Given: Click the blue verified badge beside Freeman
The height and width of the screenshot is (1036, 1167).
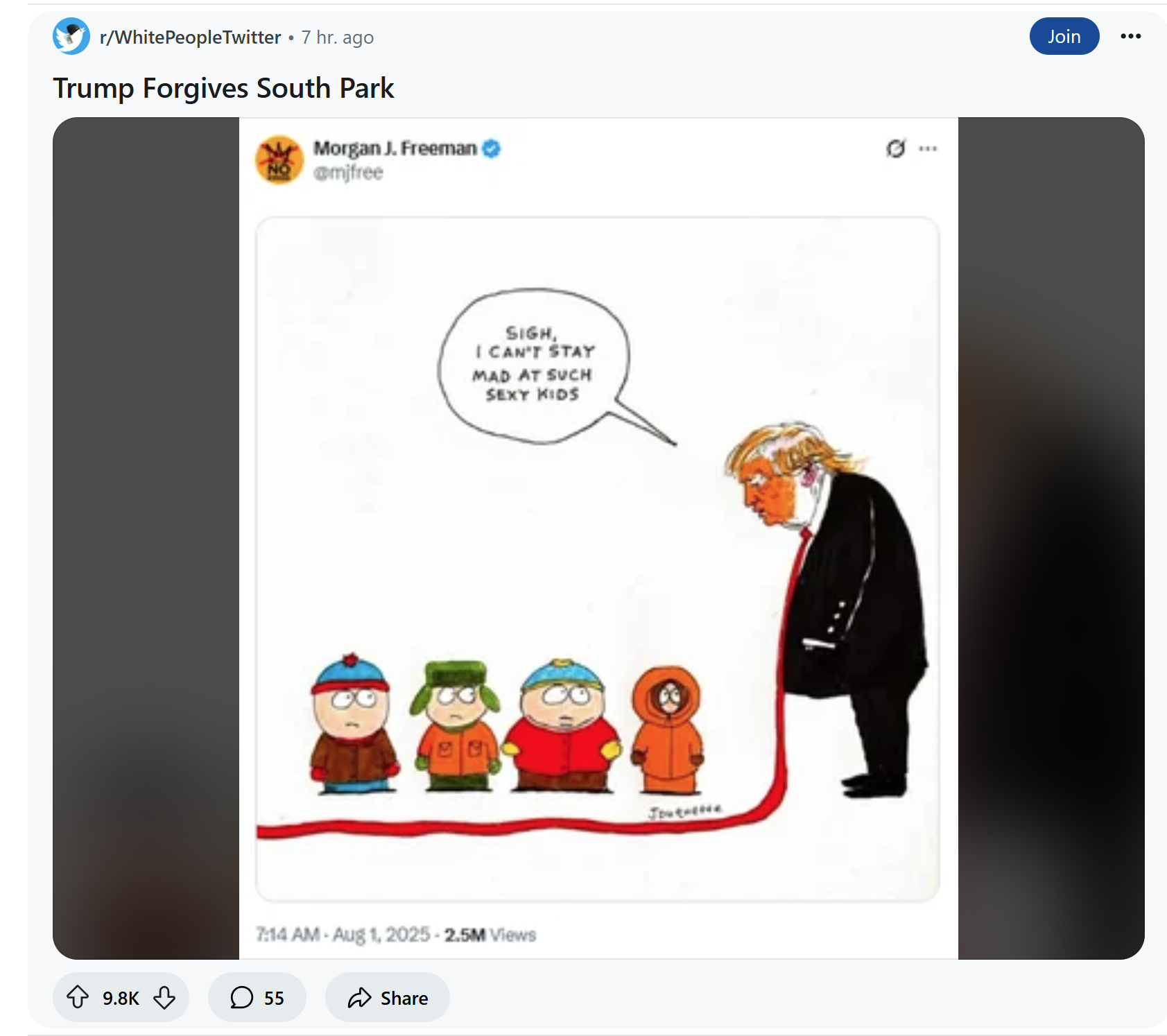Looking at the screenshot, I should point(491,148).
